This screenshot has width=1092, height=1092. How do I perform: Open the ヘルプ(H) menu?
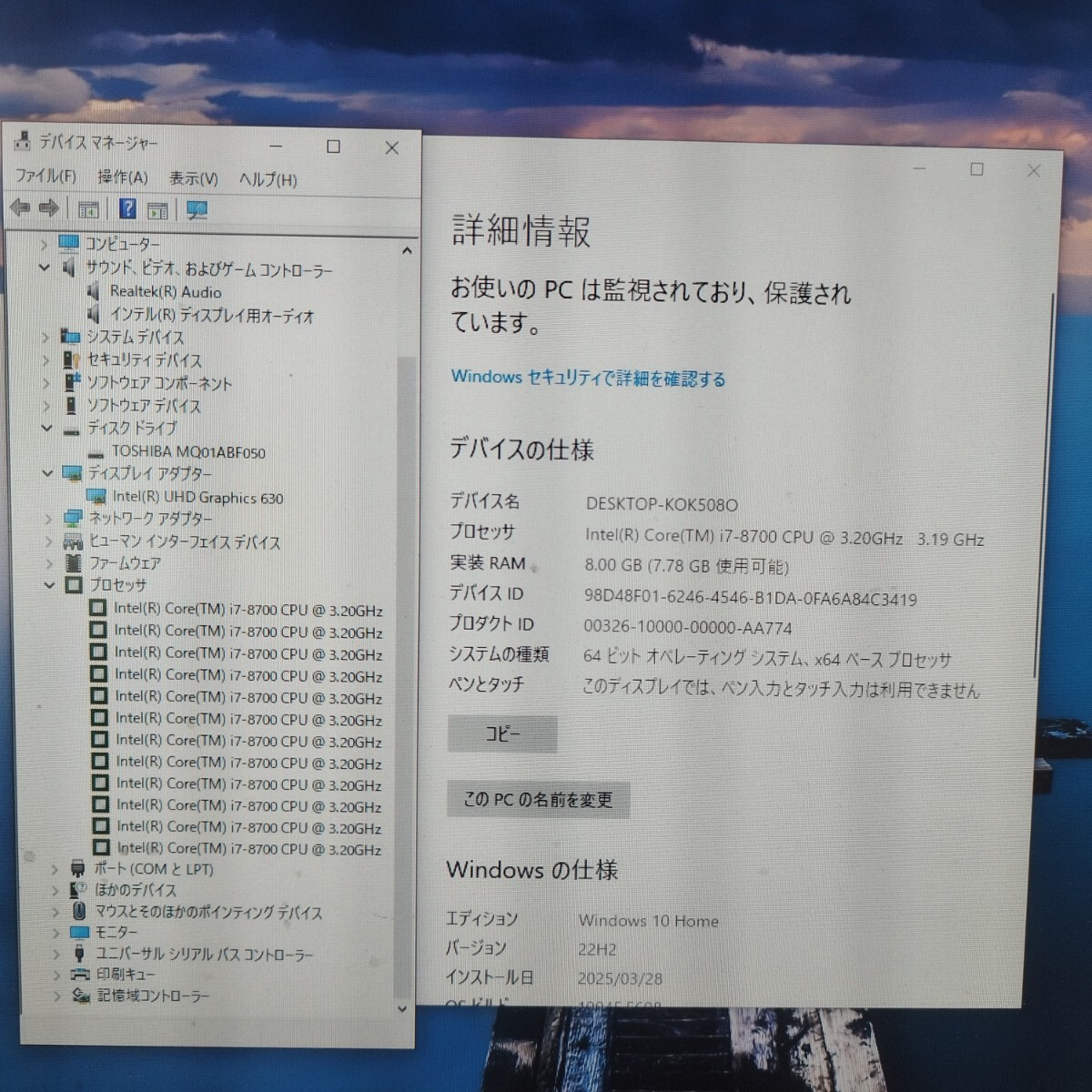coord(268,179)
